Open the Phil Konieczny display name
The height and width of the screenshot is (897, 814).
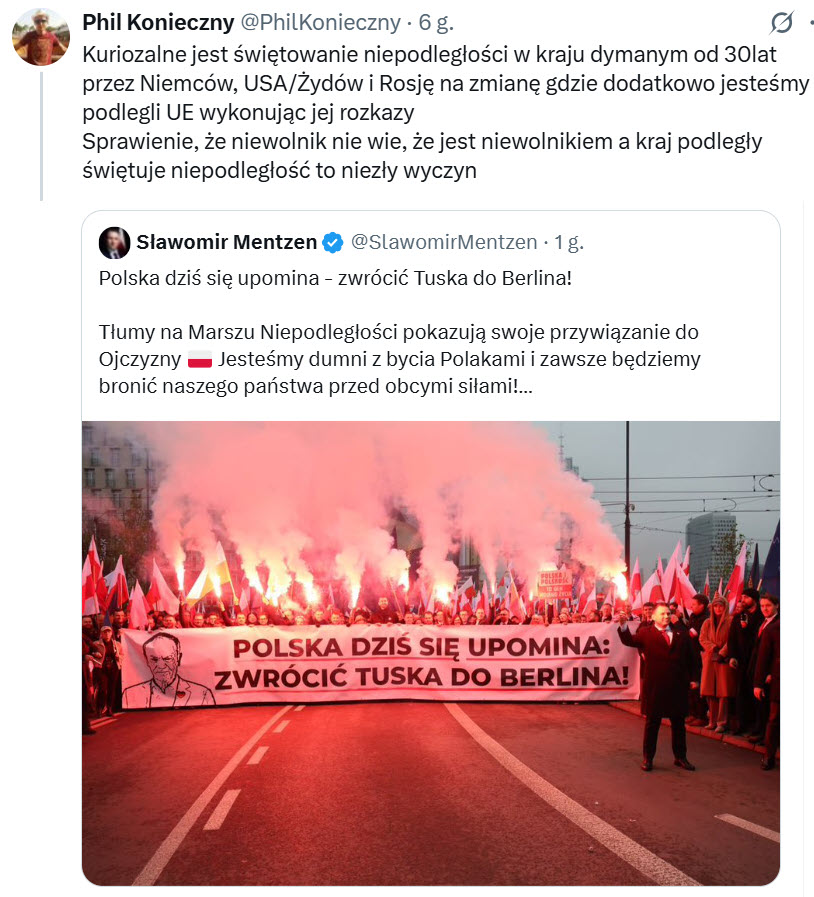(158, 23)
